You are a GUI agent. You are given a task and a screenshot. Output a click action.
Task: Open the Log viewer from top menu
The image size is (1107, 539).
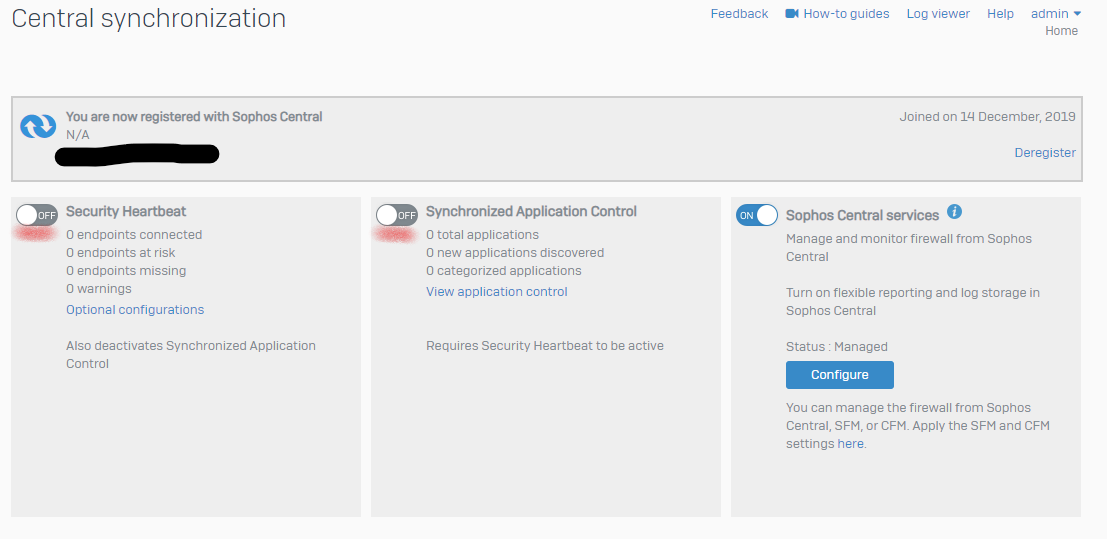(938, 14)
